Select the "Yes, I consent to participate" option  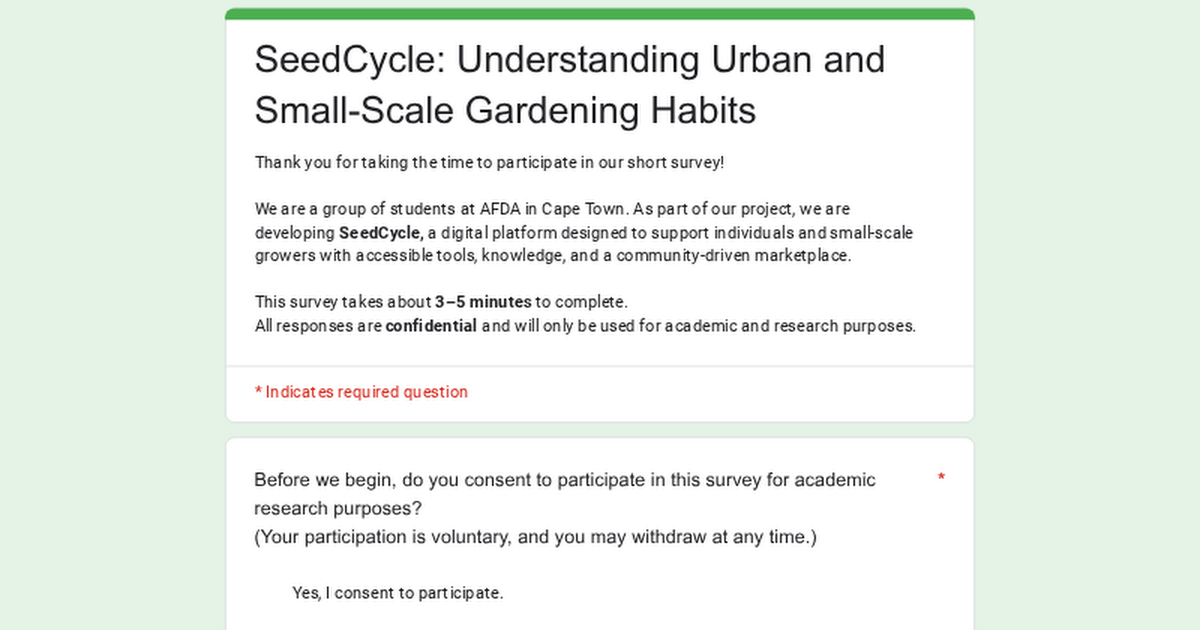click(x=397, y=593)
